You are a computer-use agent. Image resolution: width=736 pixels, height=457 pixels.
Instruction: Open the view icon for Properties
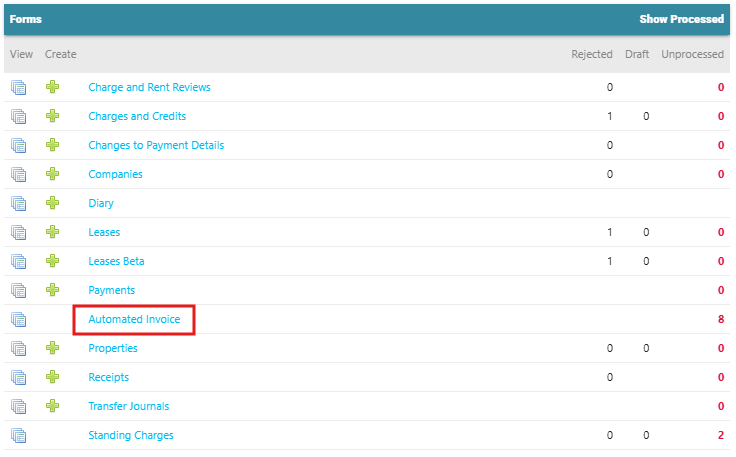pos(19,349)
